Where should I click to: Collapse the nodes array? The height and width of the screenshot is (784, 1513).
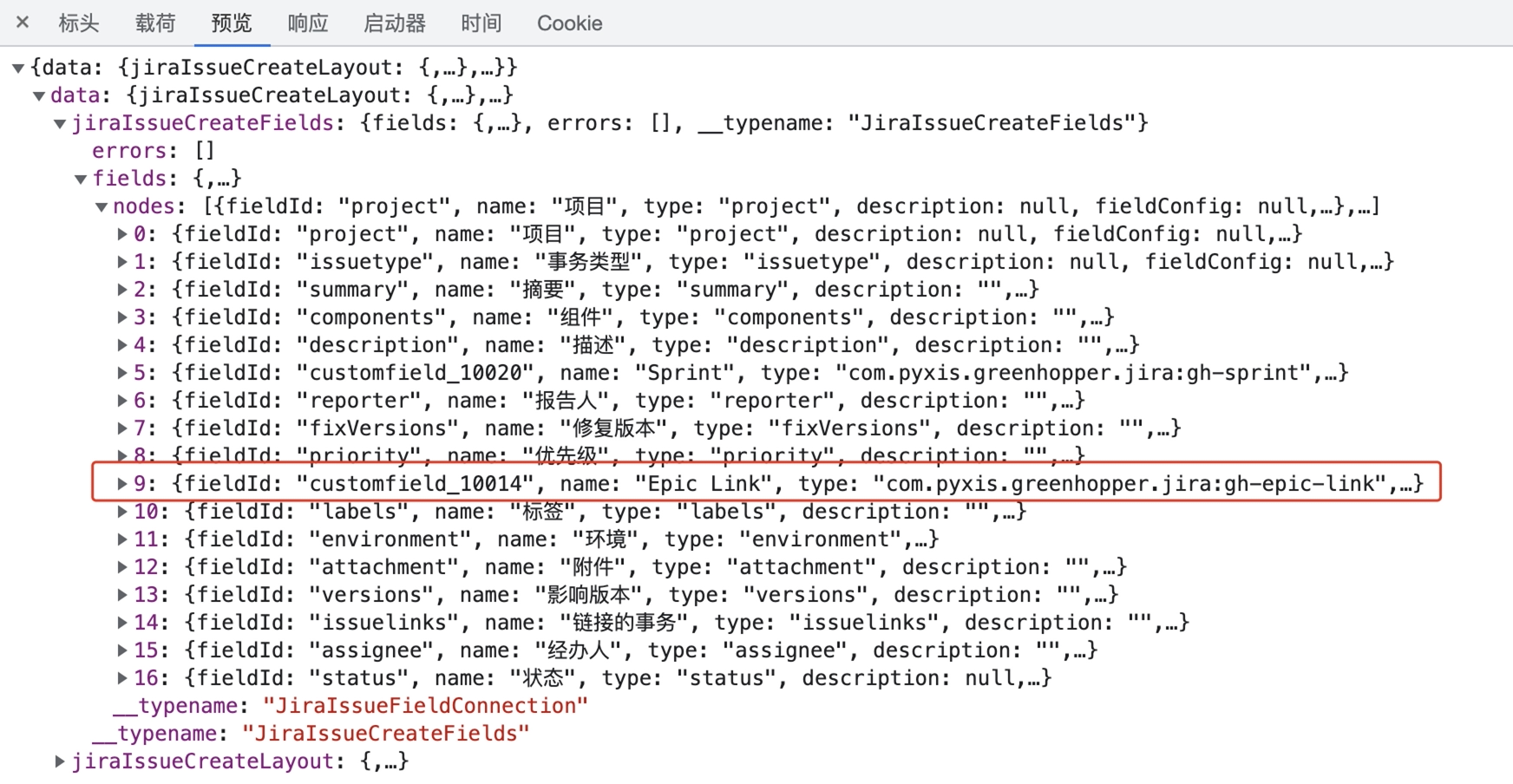click(102, 206)
